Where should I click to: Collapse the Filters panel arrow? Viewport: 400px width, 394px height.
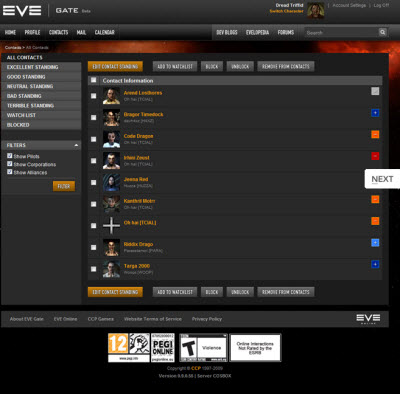click(76, 145)
